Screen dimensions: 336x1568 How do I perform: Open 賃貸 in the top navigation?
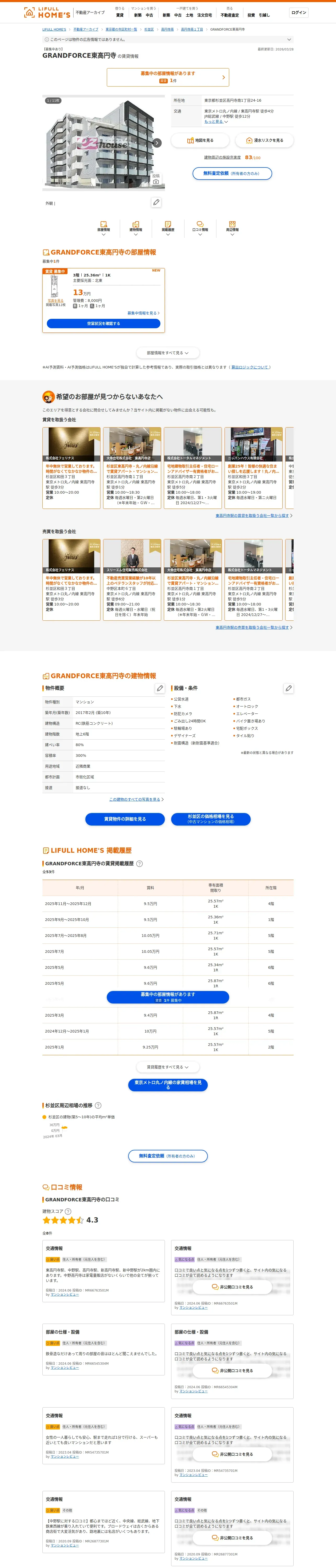coord(120,15)
